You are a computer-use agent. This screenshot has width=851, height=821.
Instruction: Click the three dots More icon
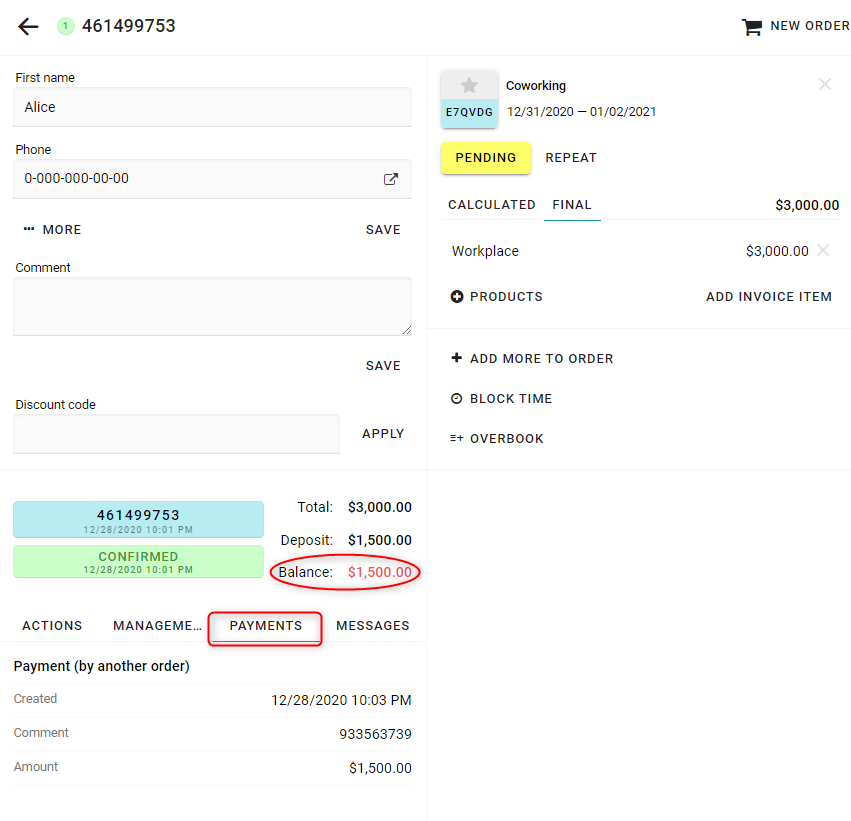pos(29,229)
